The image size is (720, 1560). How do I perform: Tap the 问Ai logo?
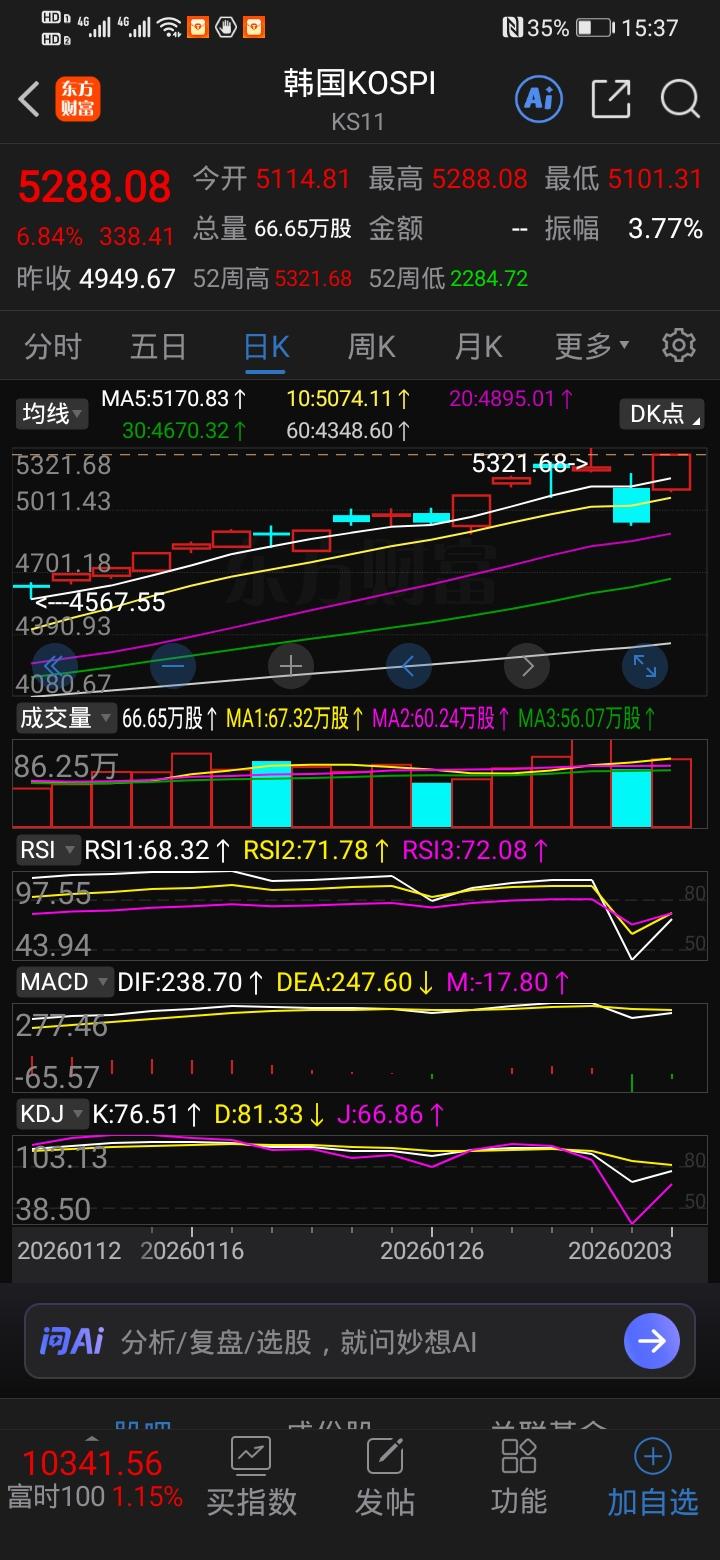71,1341
